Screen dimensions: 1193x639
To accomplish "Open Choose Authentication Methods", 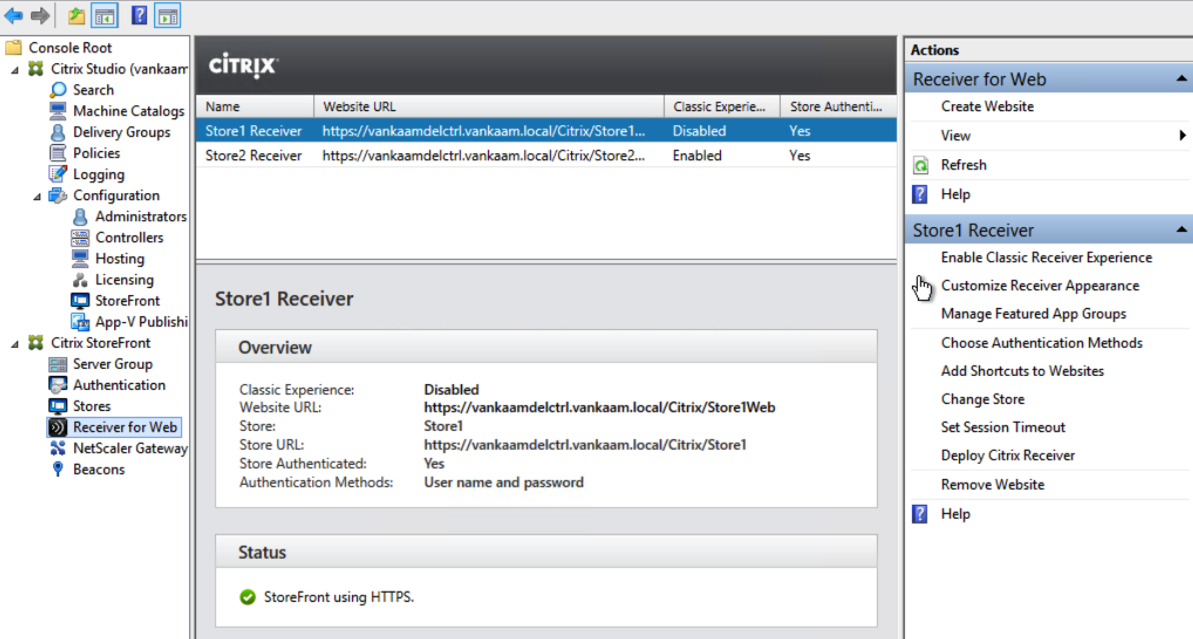I will [1042, 343].
